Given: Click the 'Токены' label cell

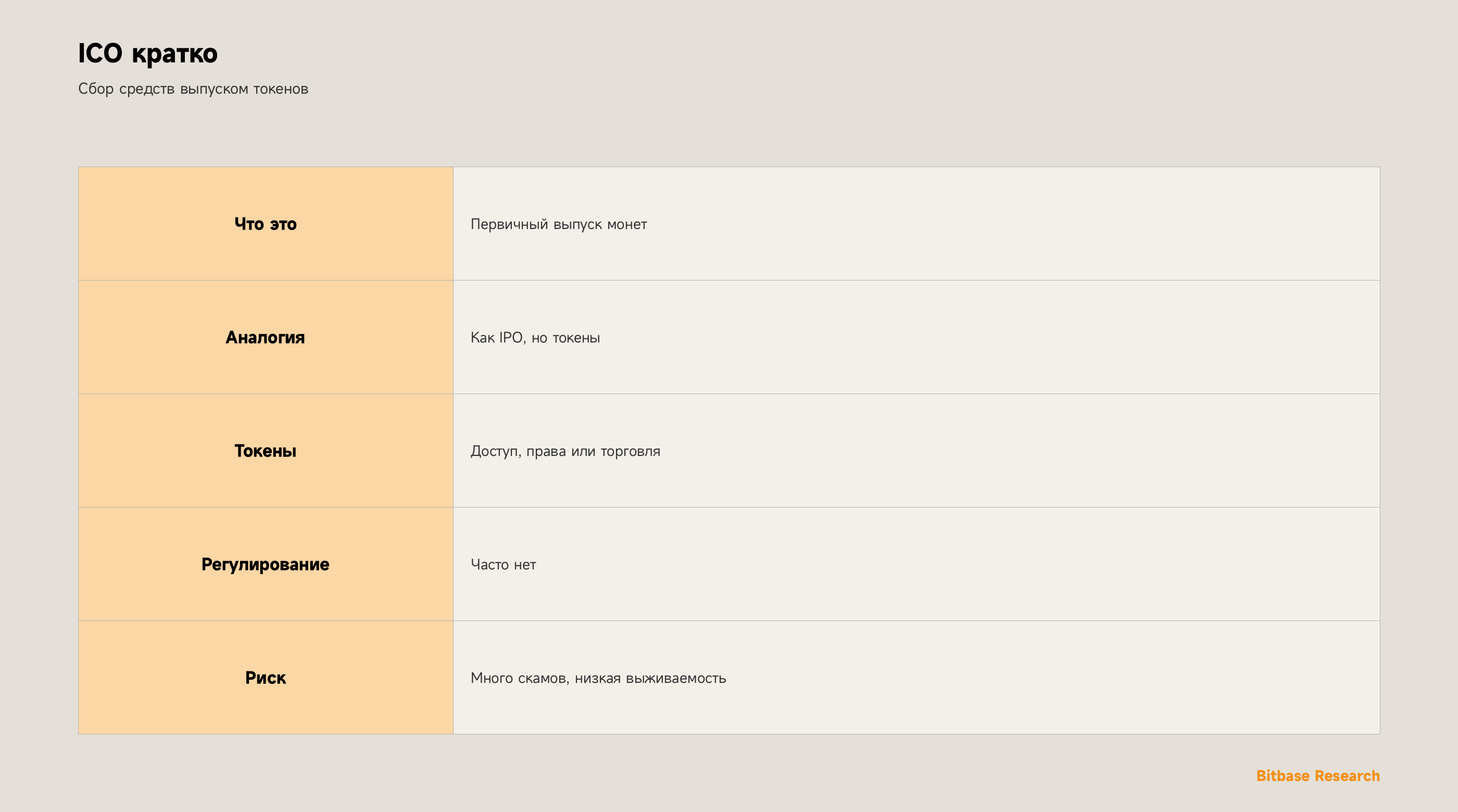Looking at the screenshot, I should tap(266, 450).
